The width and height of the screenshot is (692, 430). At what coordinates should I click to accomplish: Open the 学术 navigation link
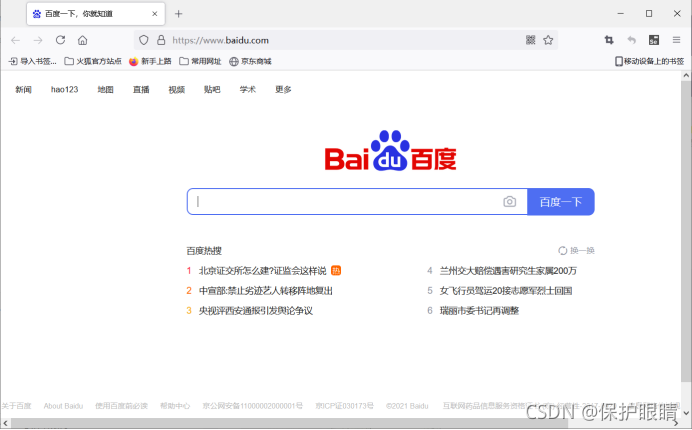click(x=248, y=90)
